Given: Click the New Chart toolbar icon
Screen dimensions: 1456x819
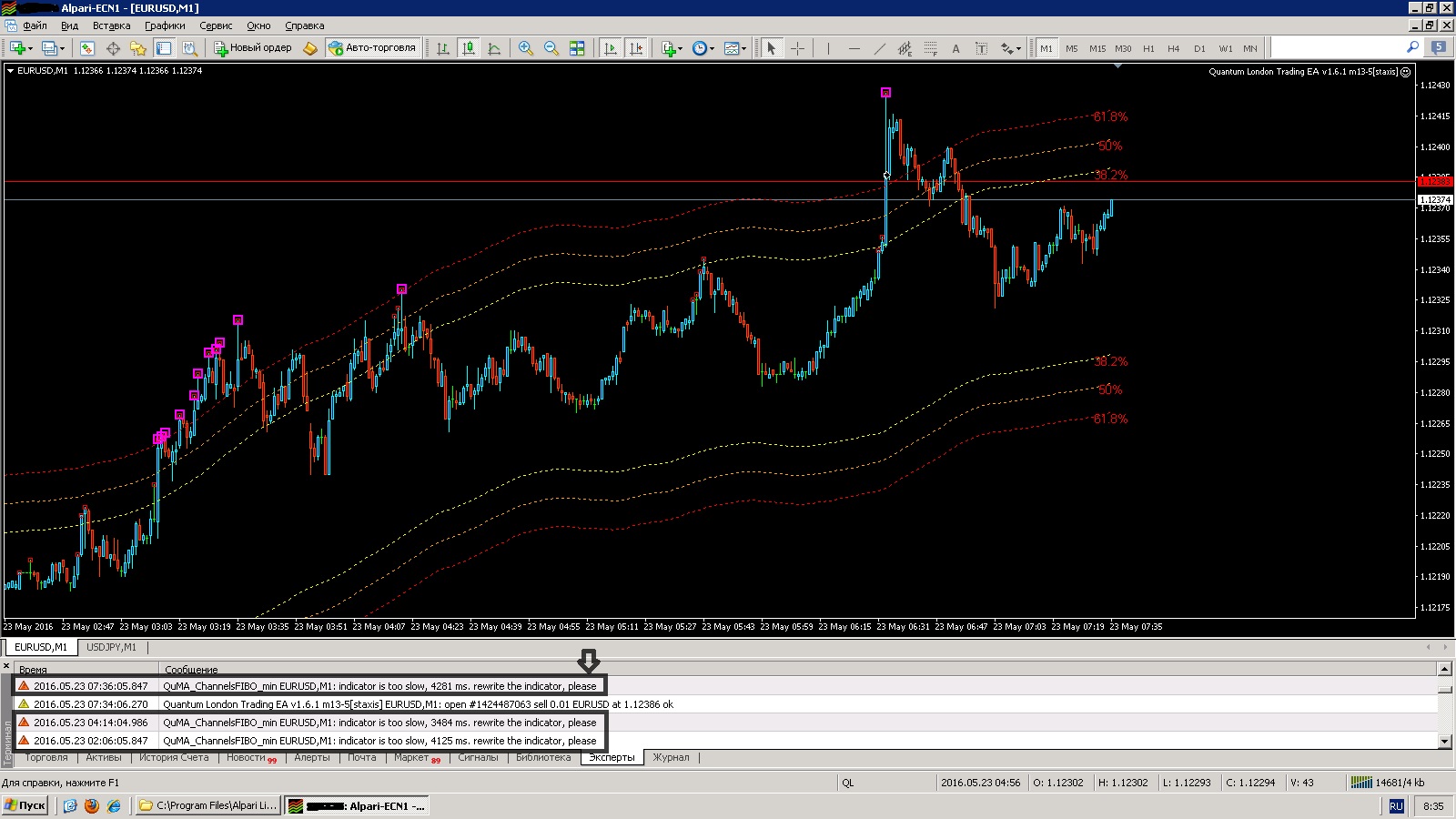Looking at the screenshot, I should click(17, 48).
